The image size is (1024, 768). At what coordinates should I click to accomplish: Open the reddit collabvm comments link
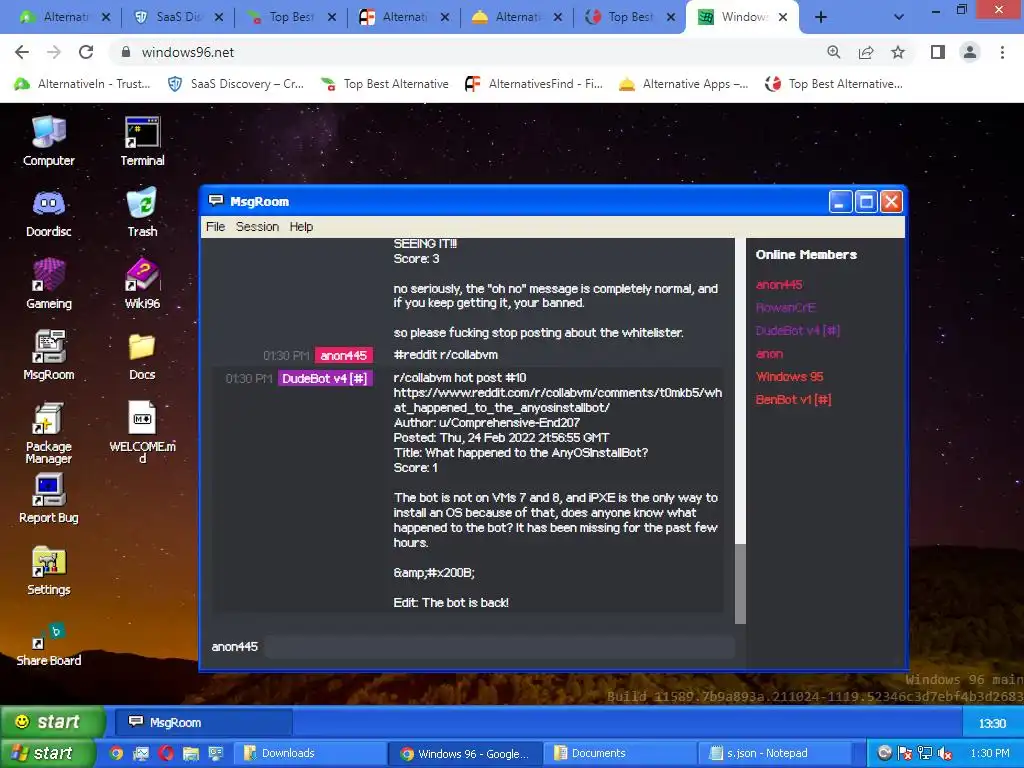click(557, 400)
